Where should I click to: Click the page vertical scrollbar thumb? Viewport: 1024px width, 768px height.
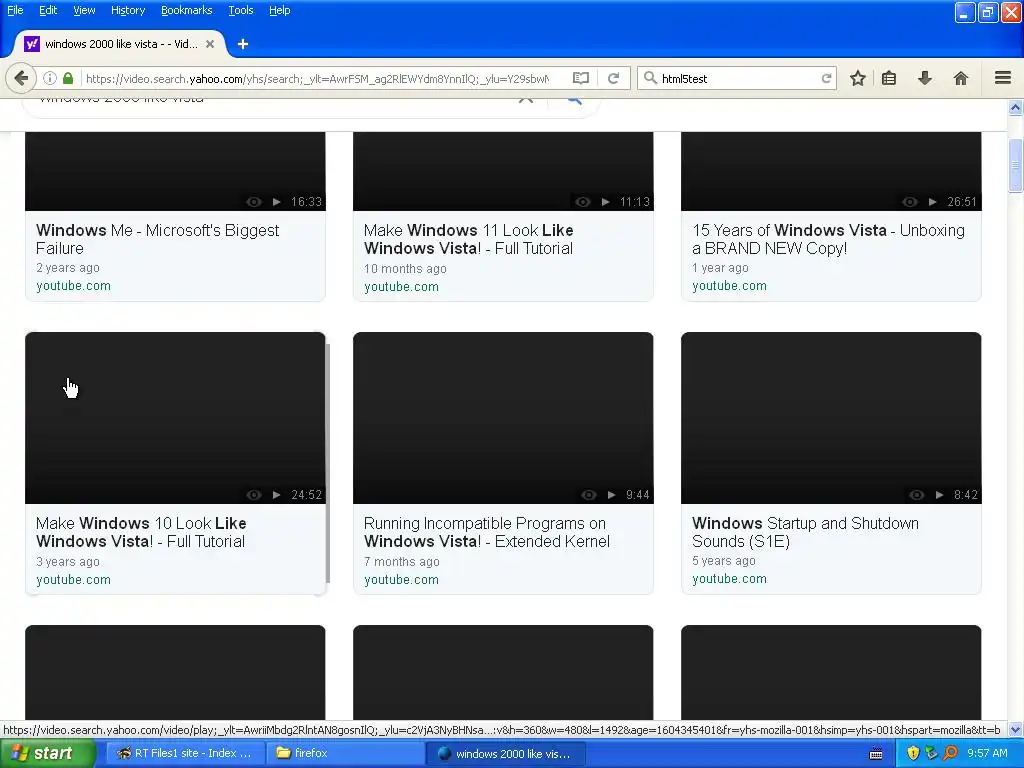(1016, 165)
